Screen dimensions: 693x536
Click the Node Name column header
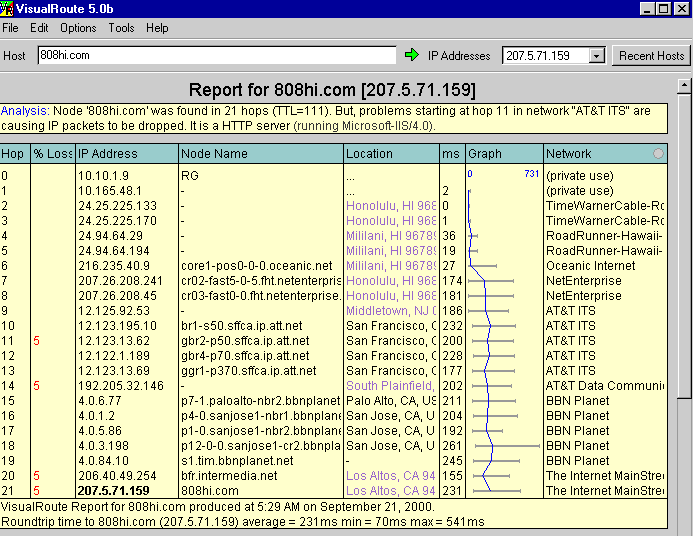point(261,153)
